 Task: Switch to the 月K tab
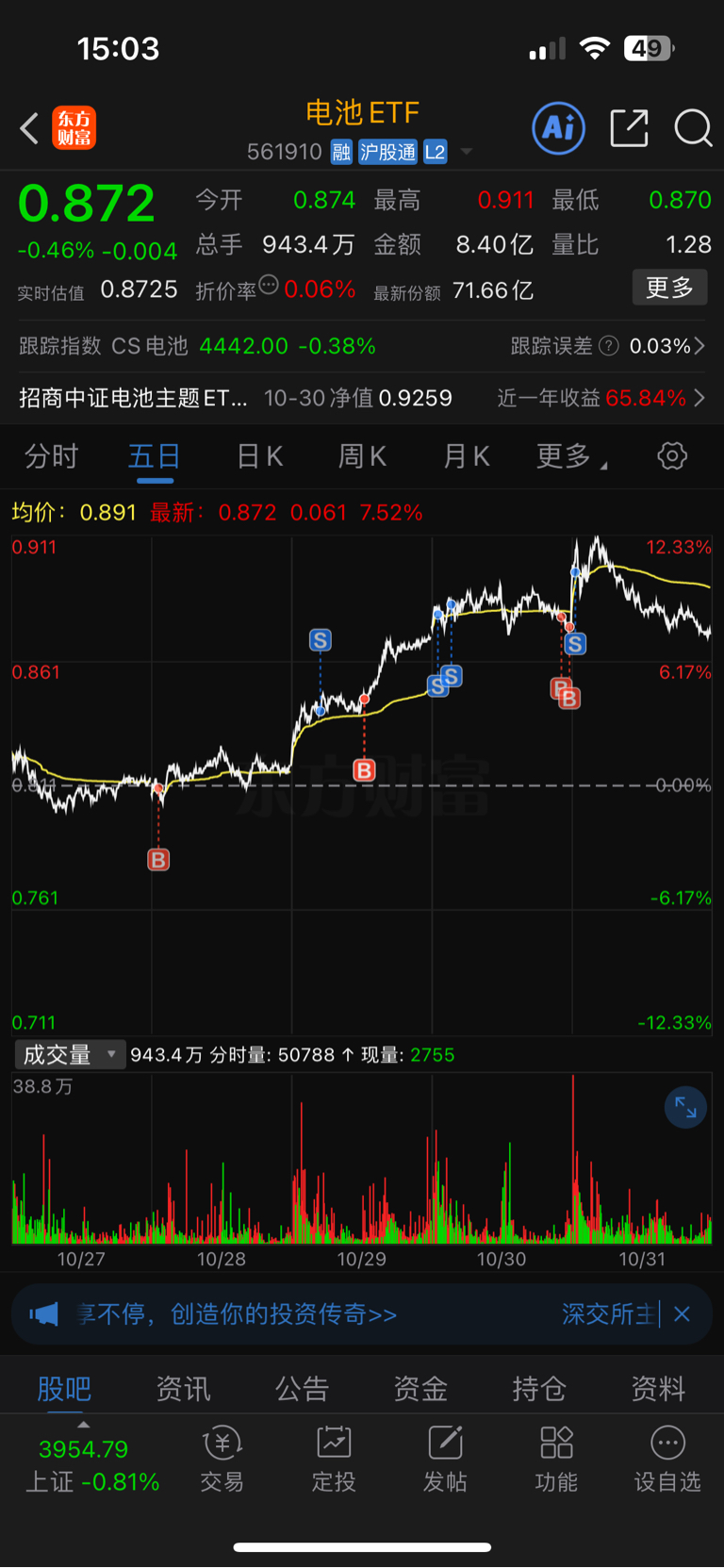(x=467, y=456)
